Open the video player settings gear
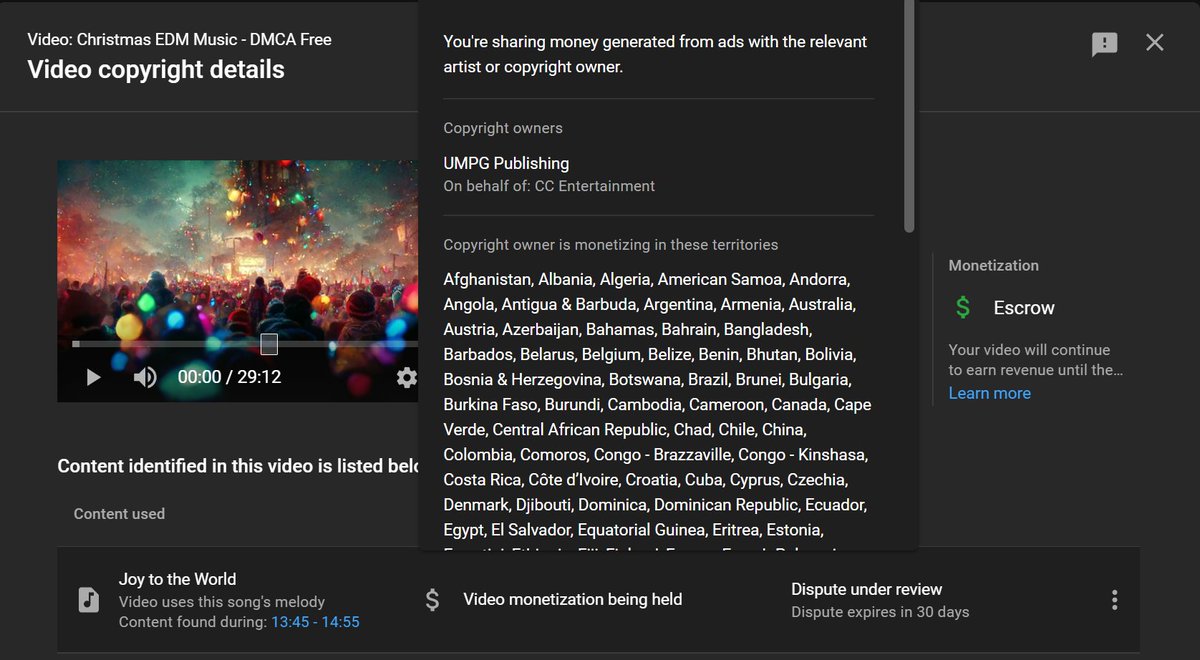The width and height of the screenshot is (1200, 660). pos(405,377)
